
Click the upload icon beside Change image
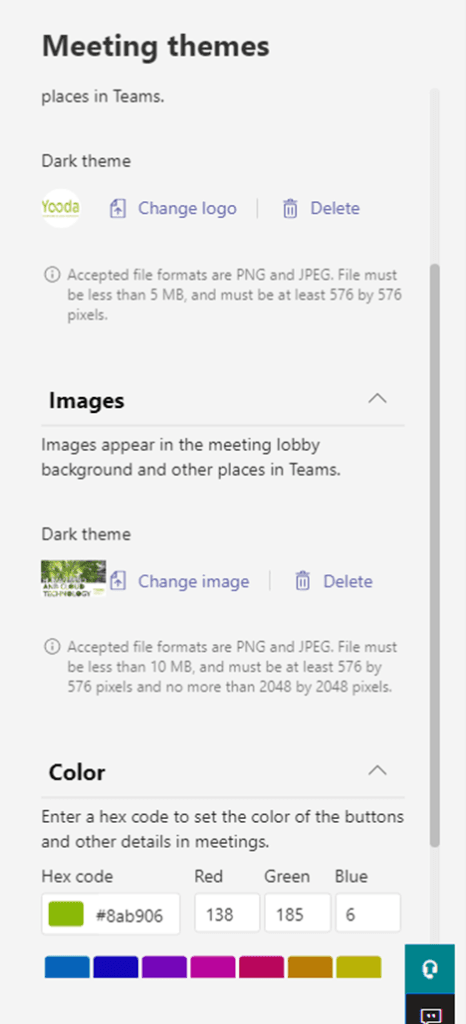(117, 581)
